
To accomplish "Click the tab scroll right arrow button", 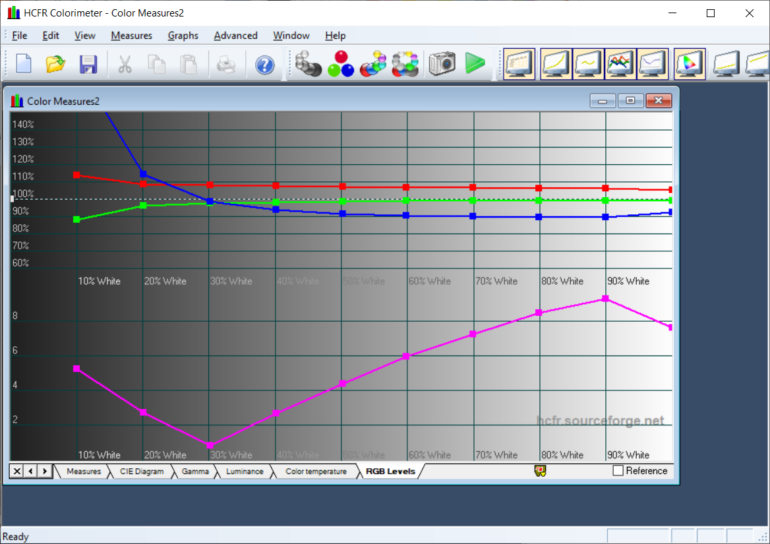I will pyautogui.click(x=44, y=471).
